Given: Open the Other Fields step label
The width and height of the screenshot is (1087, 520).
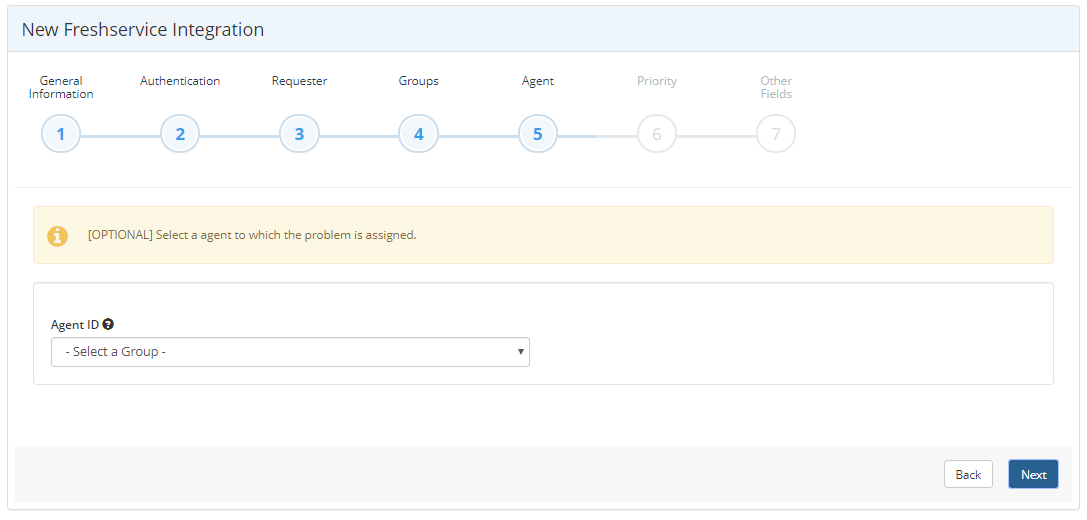Looking at the screenshot, I should coord(775,88).
